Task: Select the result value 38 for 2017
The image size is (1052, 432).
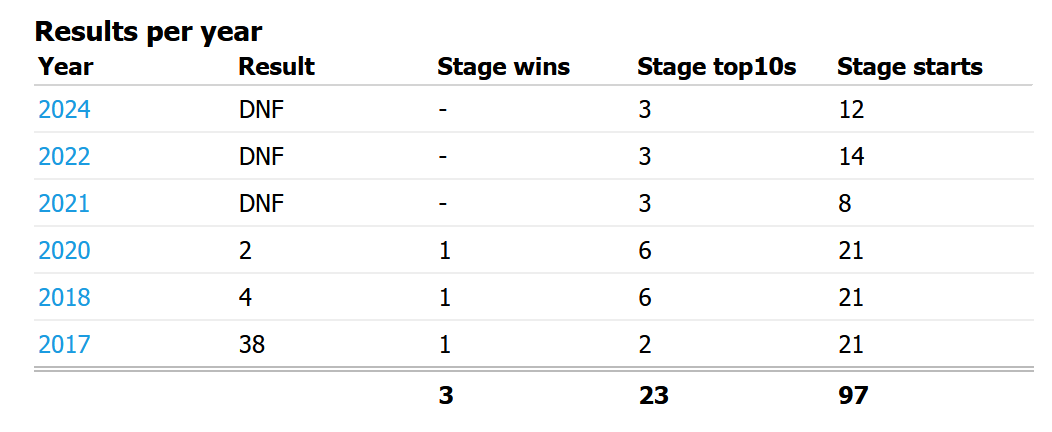Action: 252,344
